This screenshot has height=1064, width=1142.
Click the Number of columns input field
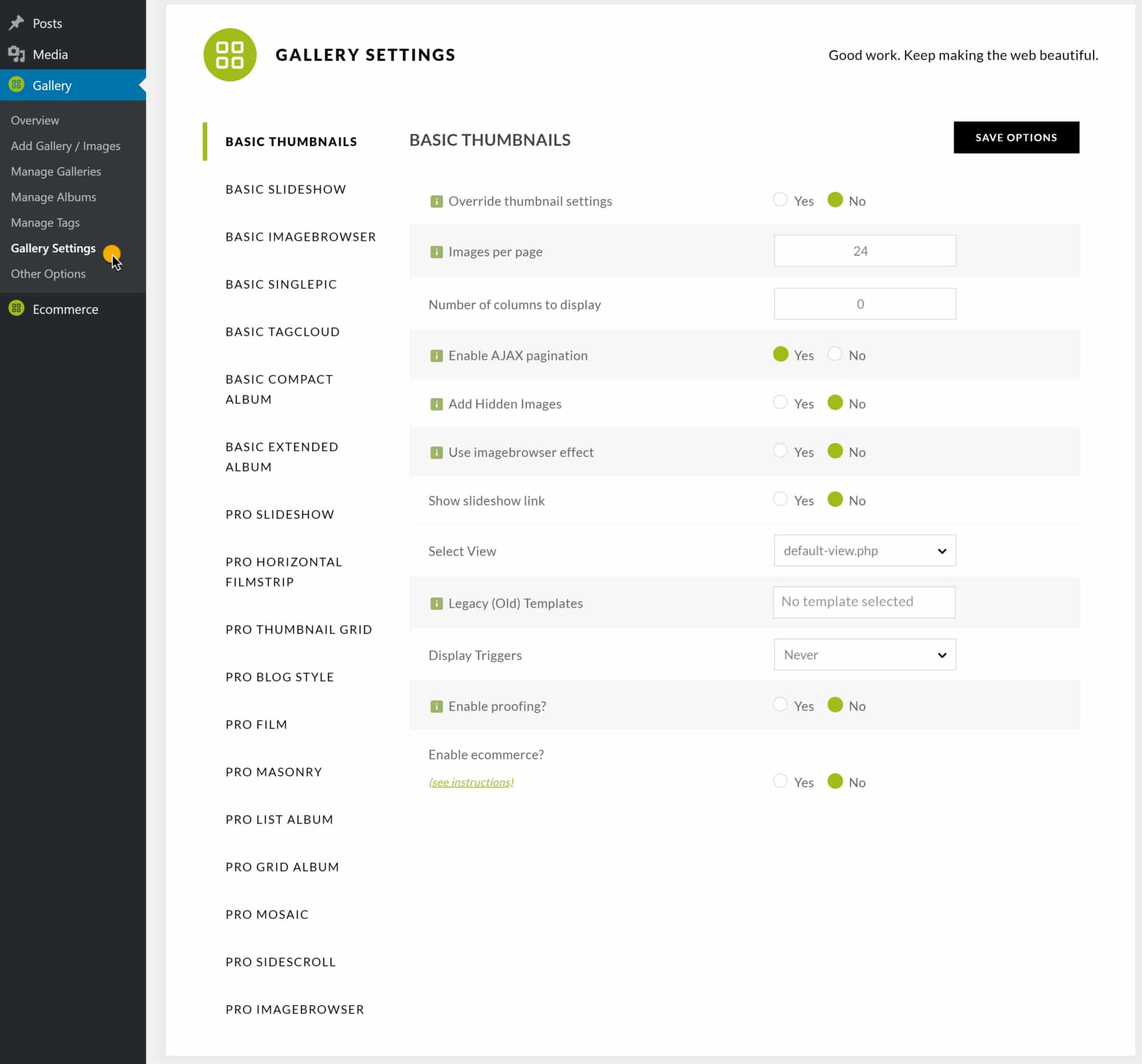864,303
